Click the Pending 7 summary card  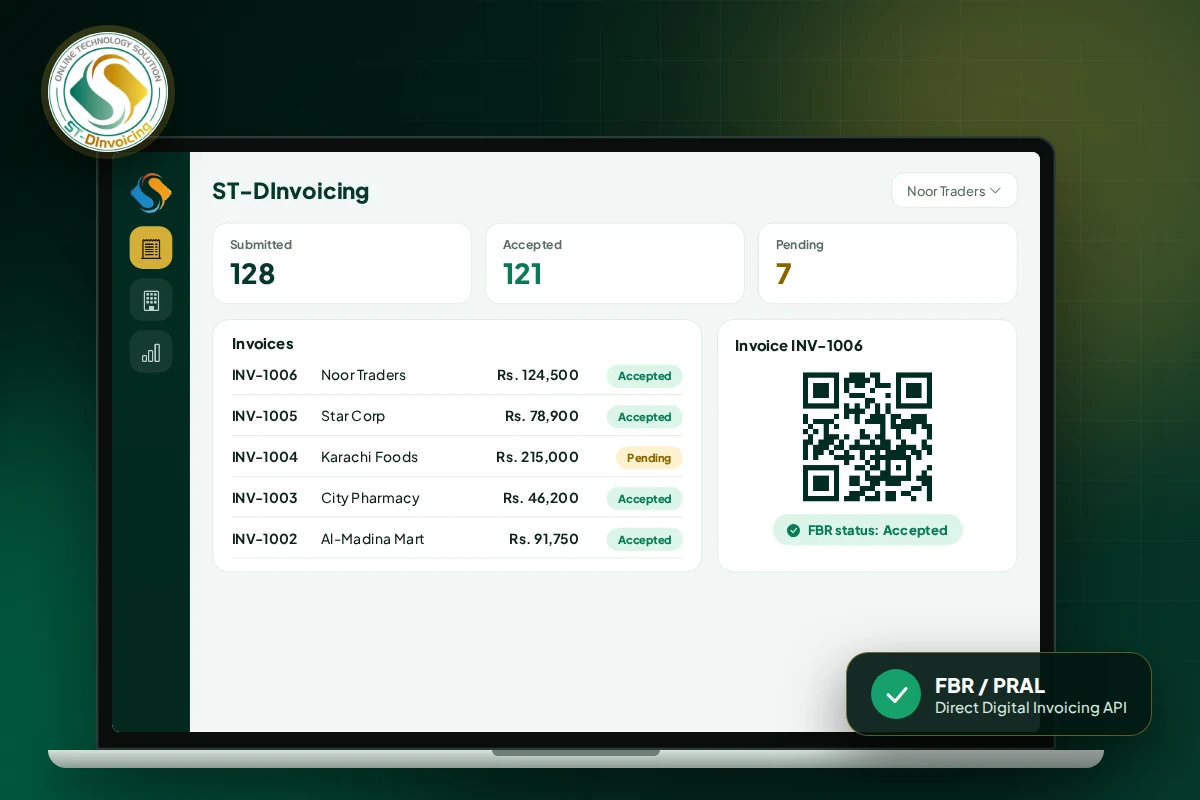point(888,263)
